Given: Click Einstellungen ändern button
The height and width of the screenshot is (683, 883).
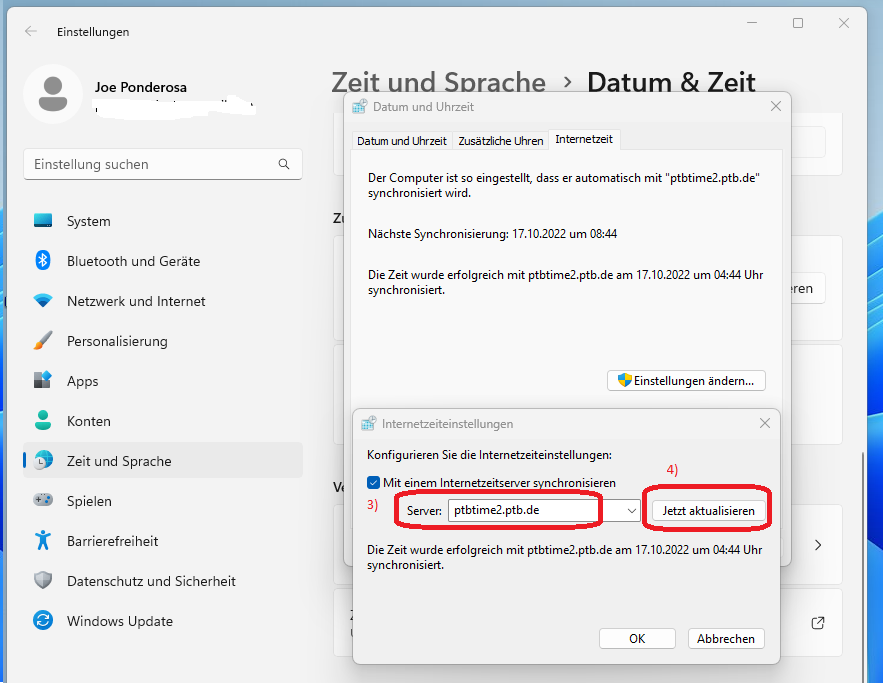Looking at the screenshot, I should (686, 381).
